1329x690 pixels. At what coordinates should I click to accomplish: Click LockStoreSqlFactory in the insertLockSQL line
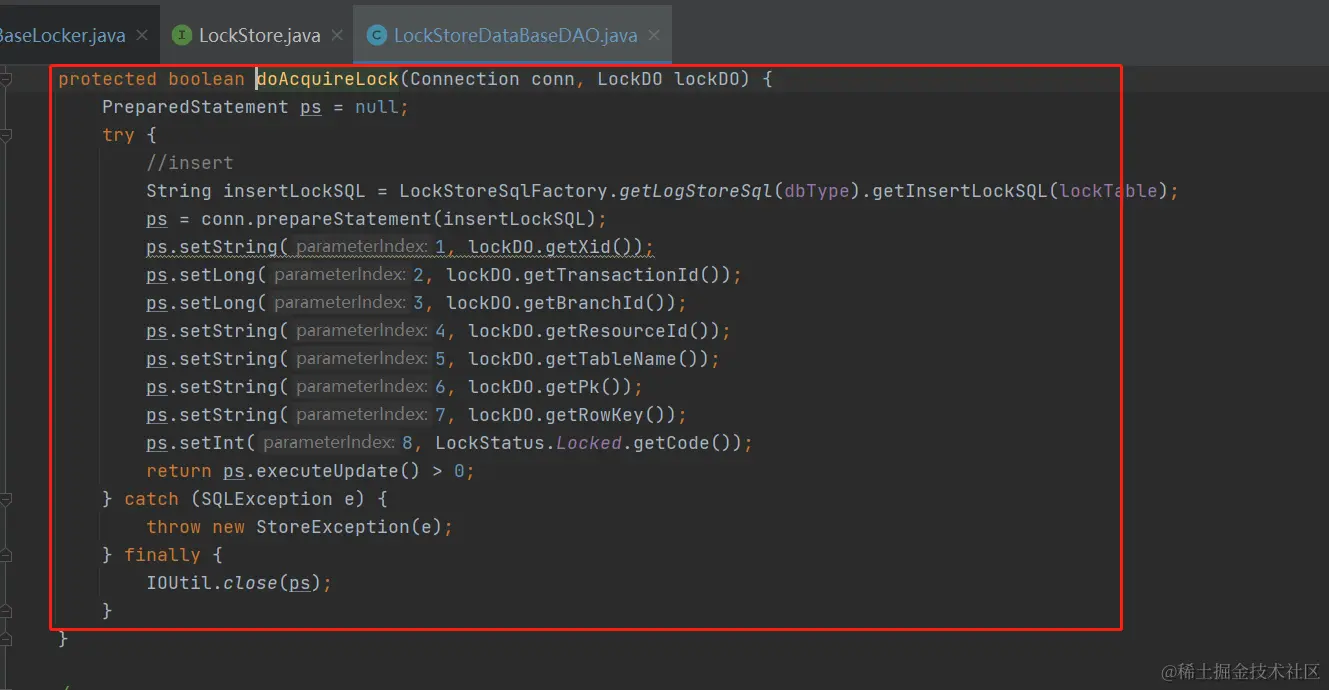[x=504, y=191]
